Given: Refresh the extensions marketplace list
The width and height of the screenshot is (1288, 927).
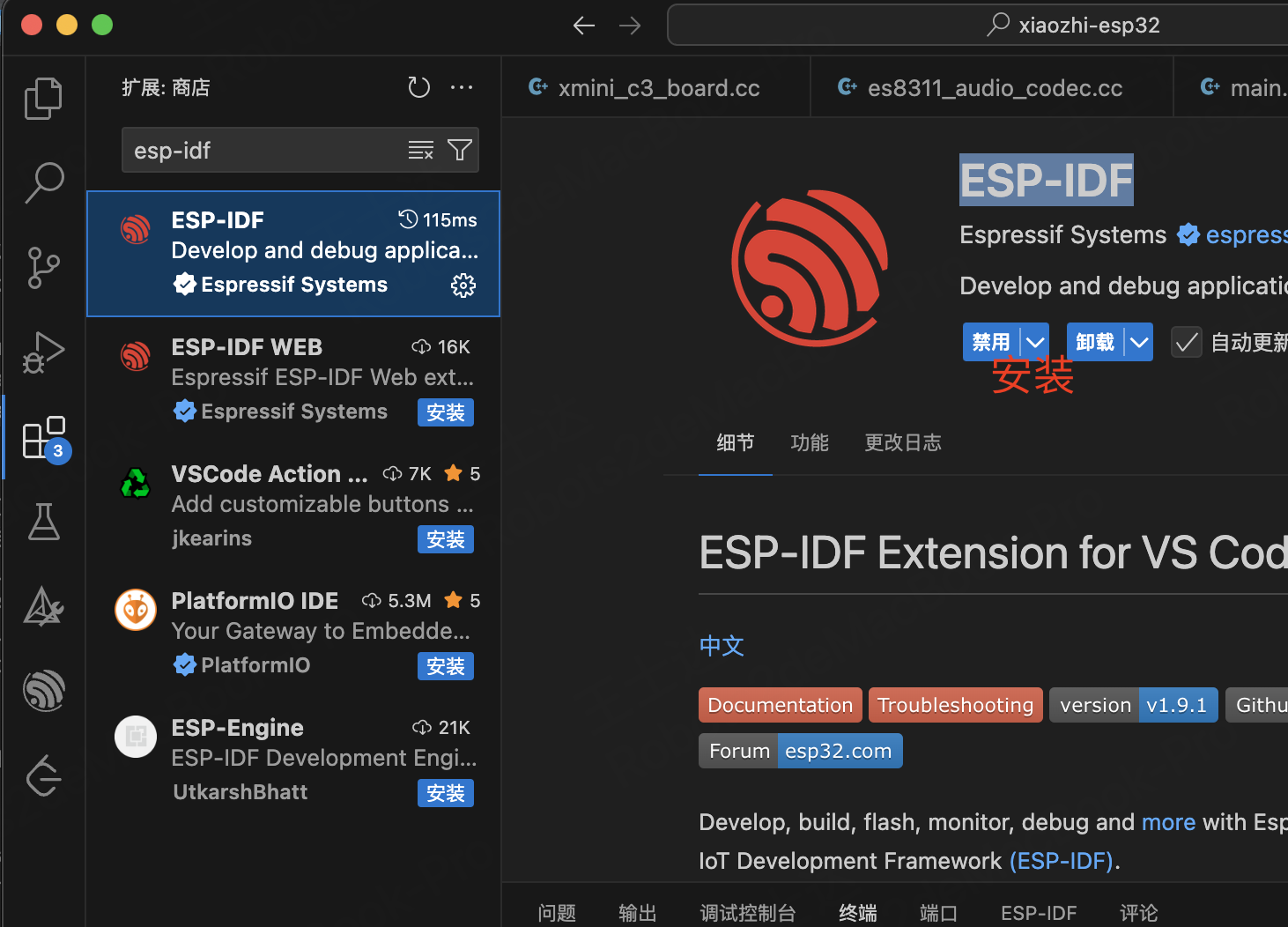Looking at the screenshot, I should [419, 87].
